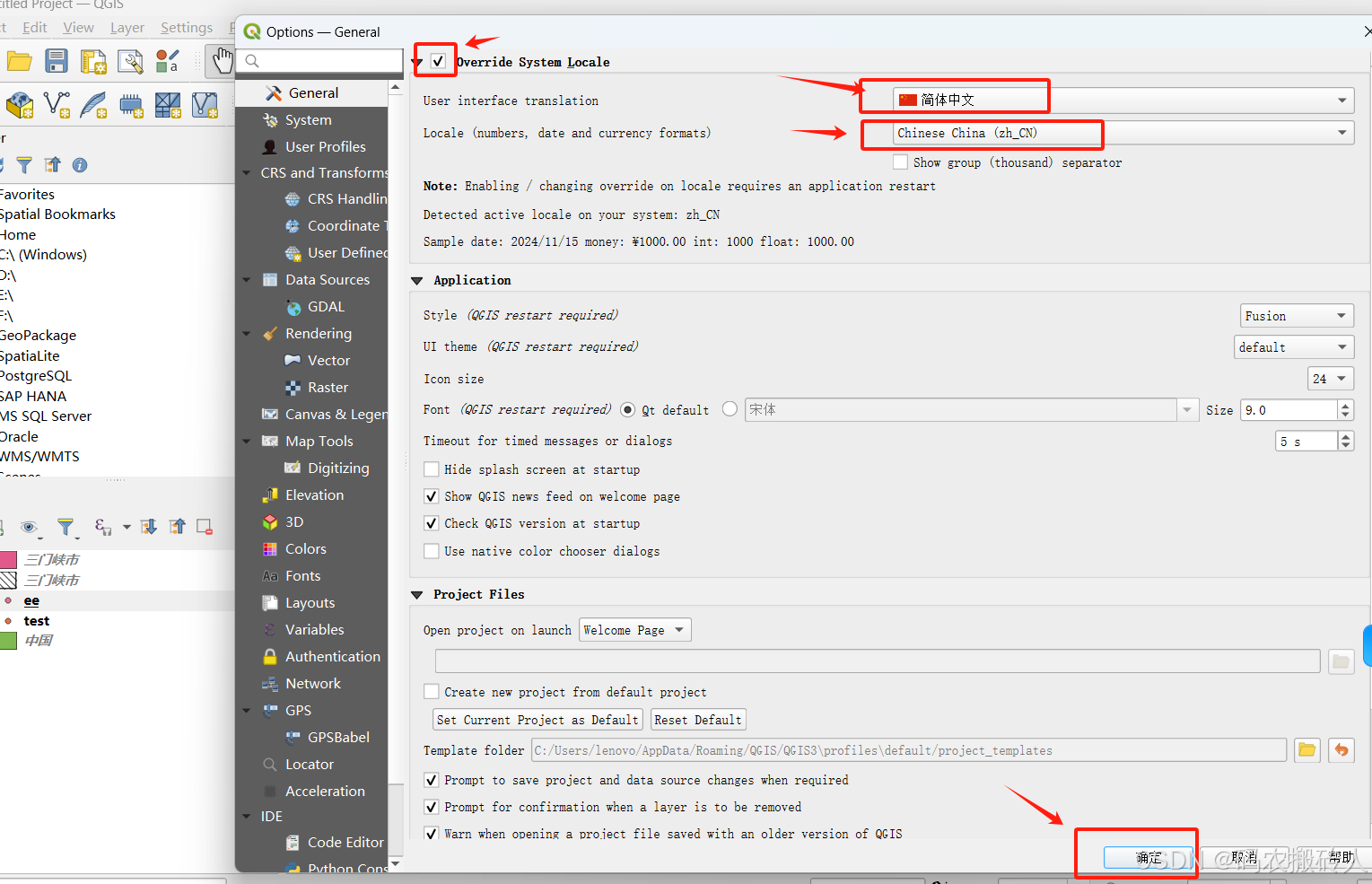The width and height of the screenshot is (1372, 884).
Task: Collapse the Project Files section
Action: pos(417,595)
